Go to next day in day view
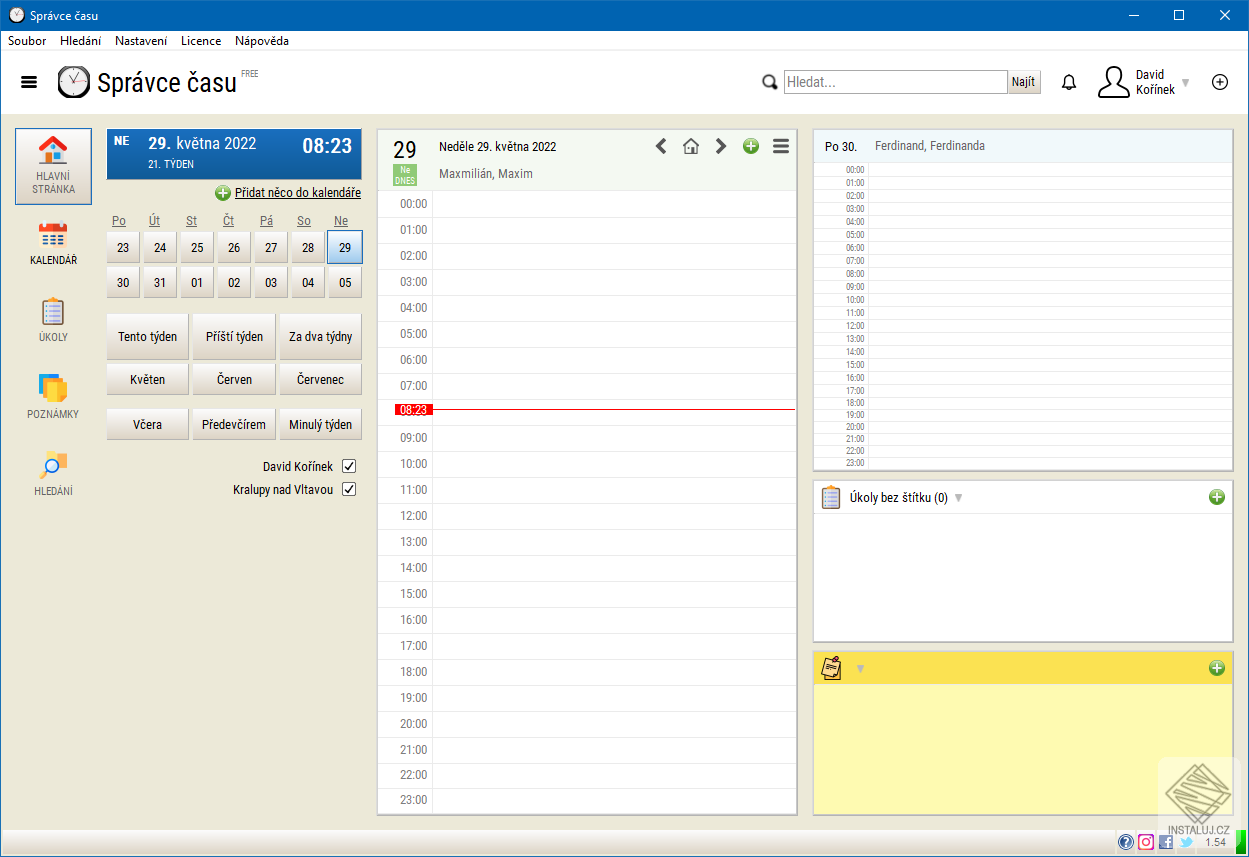The width and height of the screenshot is (1249, 857). 721,146
